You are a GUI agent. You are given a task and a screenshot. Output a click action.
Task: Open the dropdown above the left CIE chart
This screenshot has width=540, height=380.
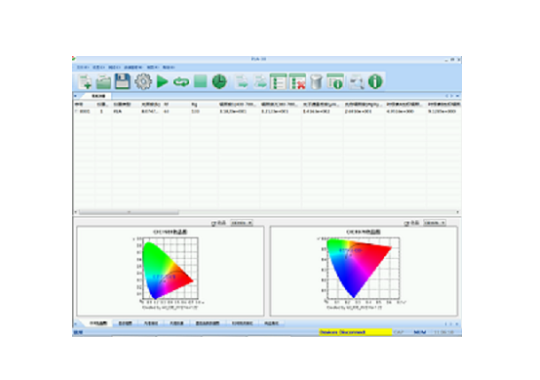coord(241,223)
